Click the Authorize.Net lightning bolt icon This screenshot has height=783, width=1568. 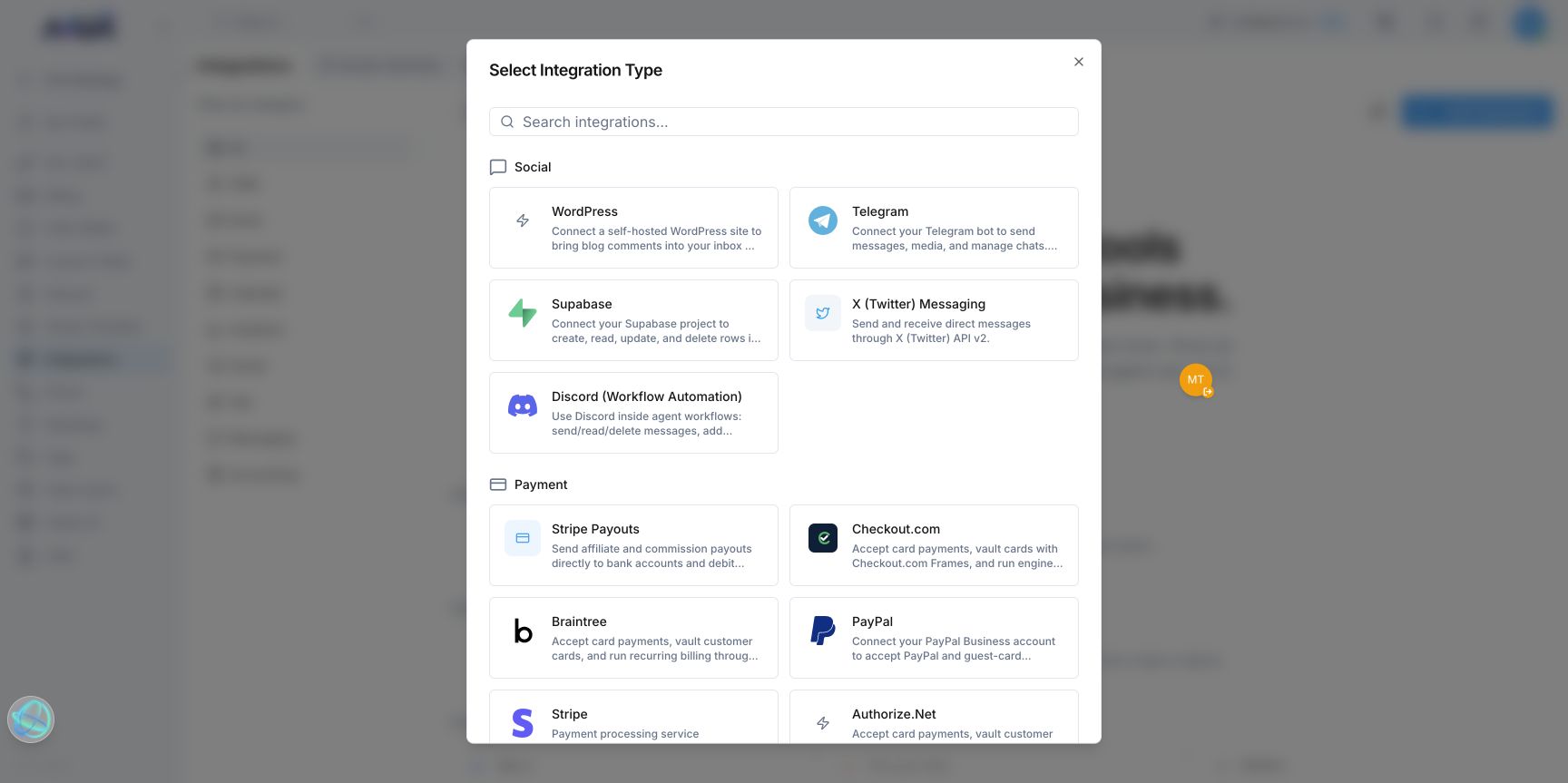point(823,723)
